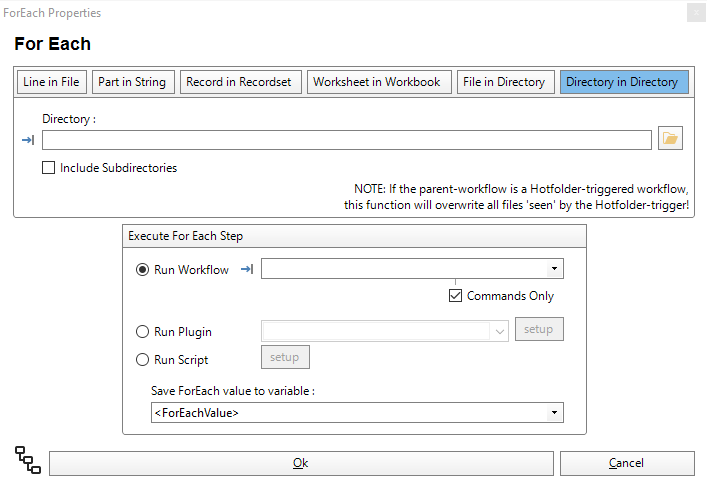Enable Include Subdirectories checkbox

(x=49, y=168)
